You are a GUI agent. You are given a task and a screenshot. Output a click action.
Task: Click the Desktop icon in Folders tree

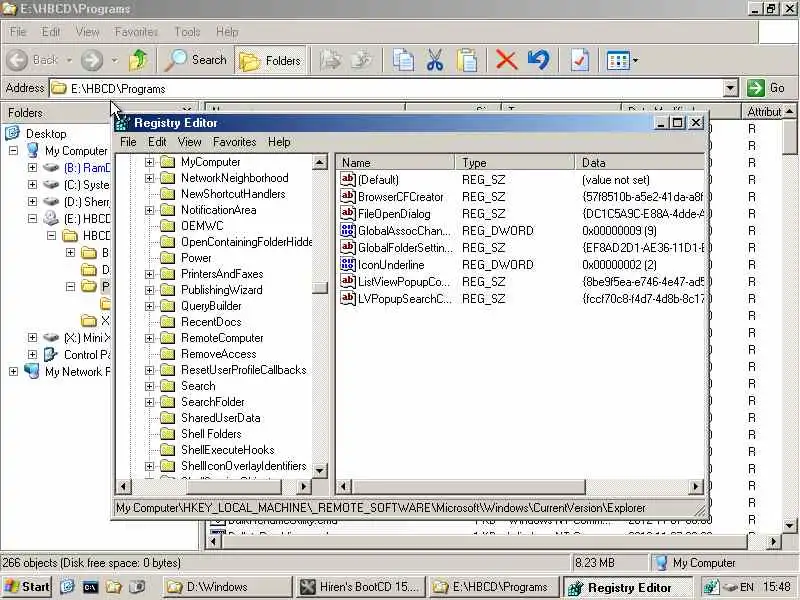pos(13,134)
